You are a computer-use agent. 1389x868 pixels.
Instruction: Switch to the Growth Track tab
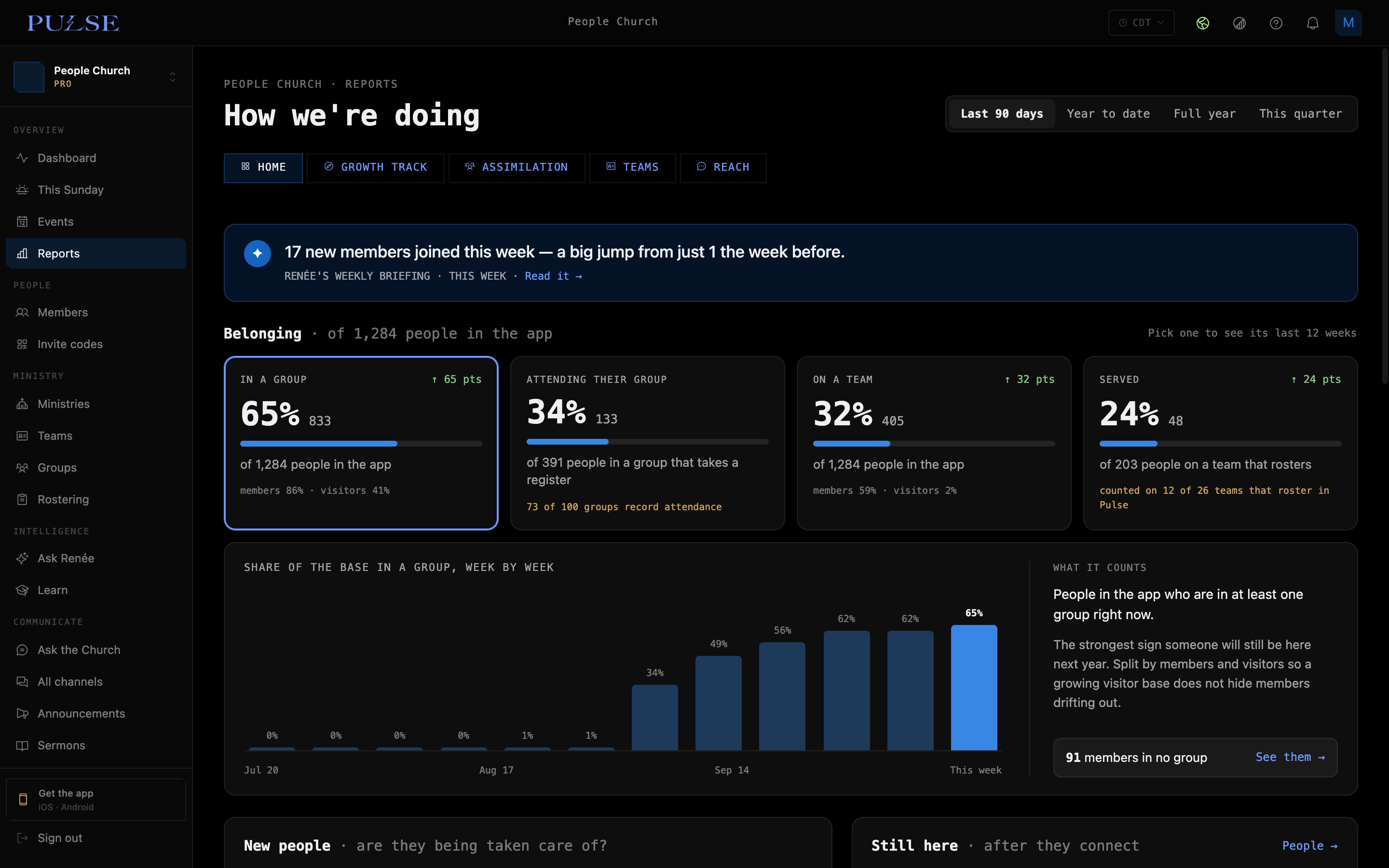(375, 168)
